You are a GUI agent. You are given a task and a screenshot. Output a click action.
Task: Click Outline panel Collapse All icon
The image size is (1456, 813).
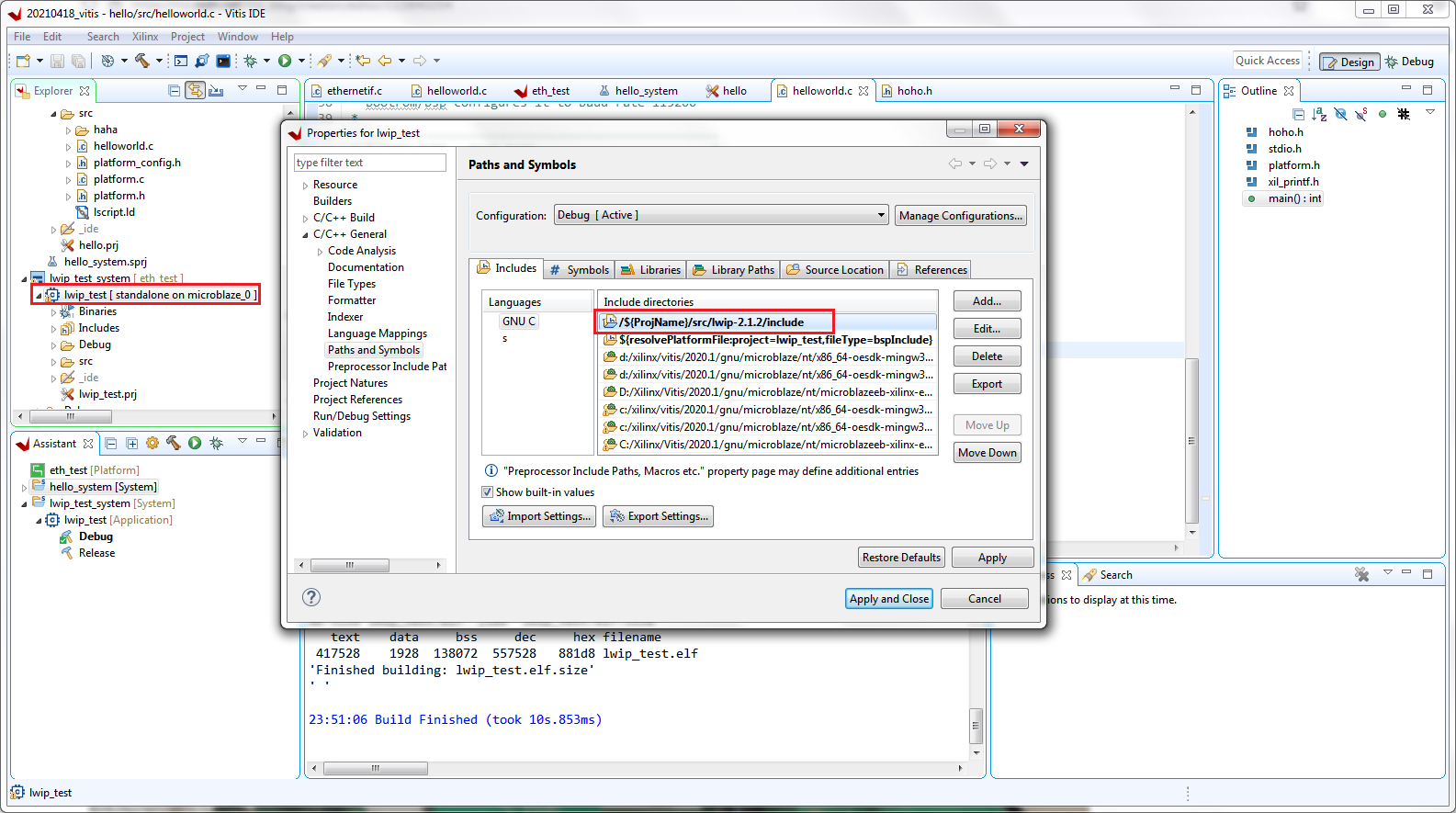[1298, 114]
